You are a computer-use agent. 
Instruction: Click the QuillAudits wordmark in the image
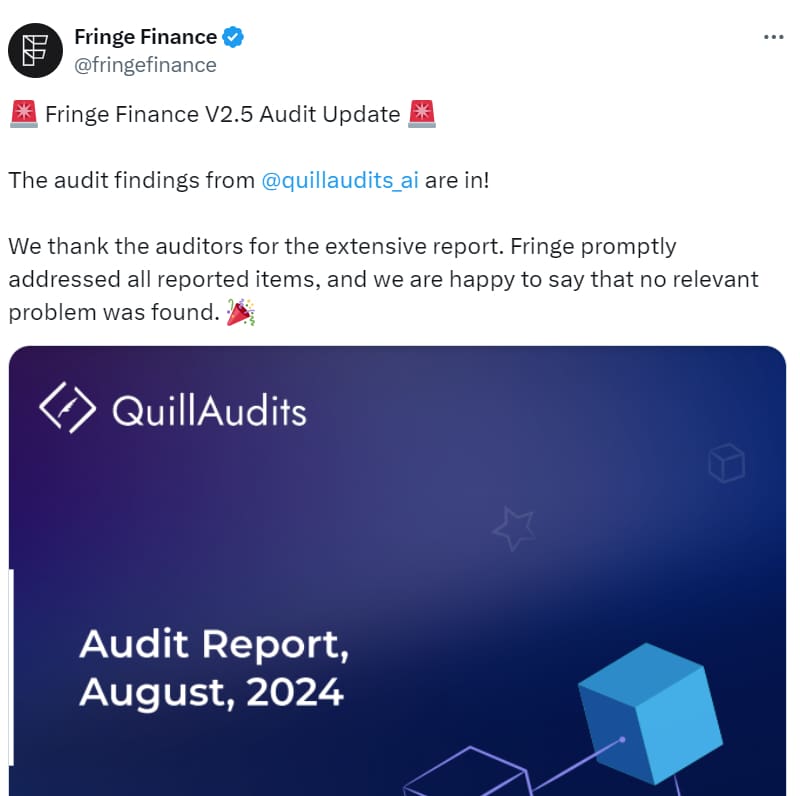point(209,410)
